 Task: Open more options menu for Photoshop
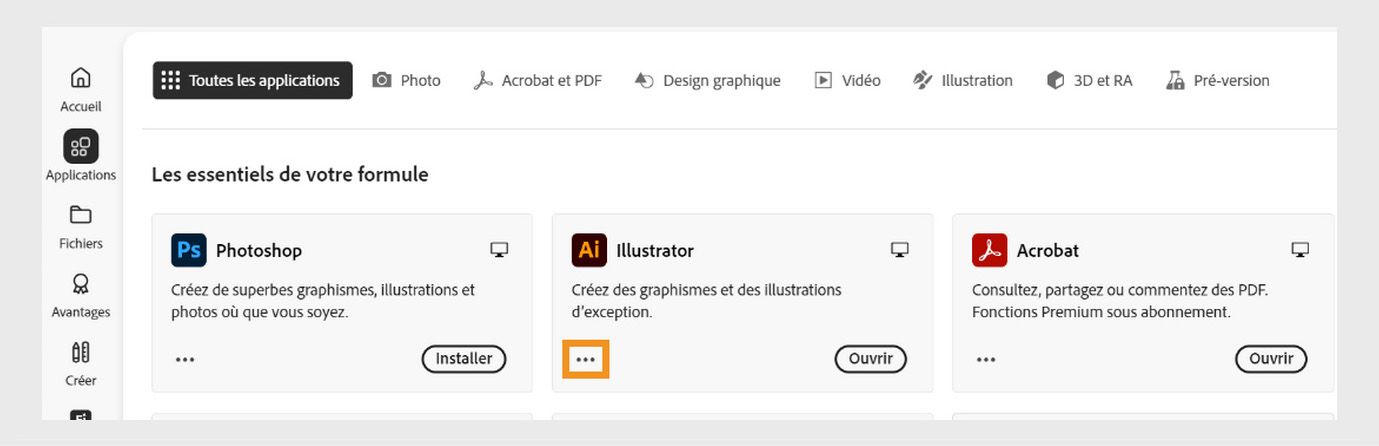[185, 359]
